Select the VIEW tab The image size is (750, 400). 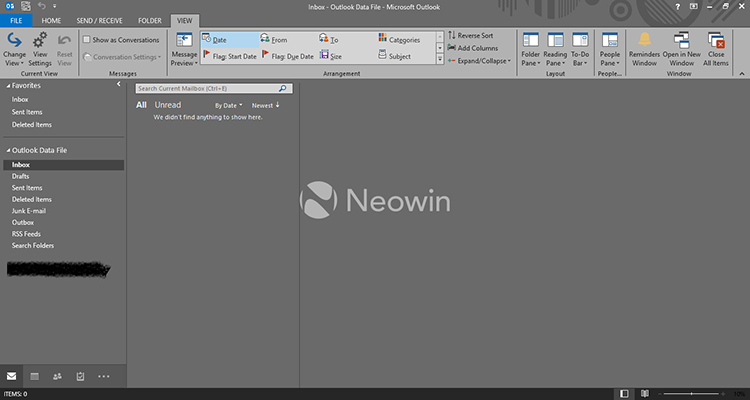185,21
